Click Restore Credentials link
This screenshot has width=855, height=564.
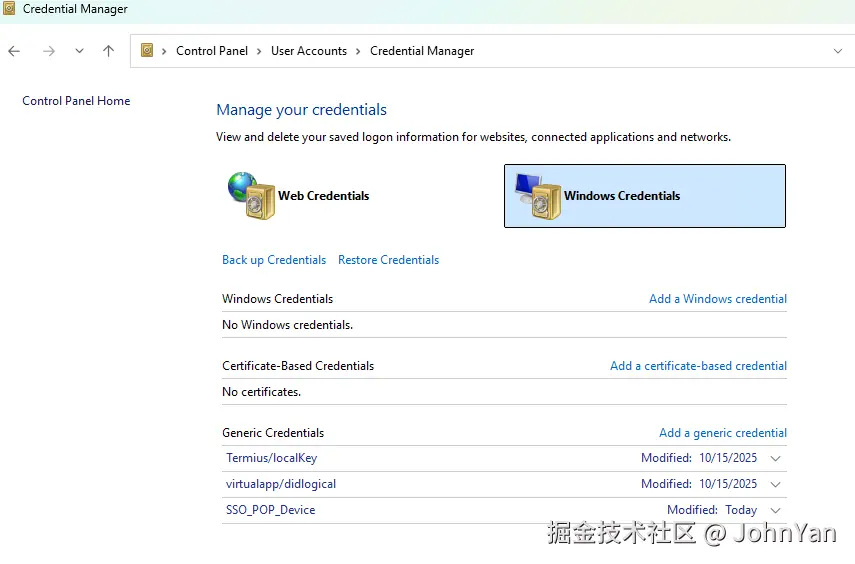(x=388, y=260)
